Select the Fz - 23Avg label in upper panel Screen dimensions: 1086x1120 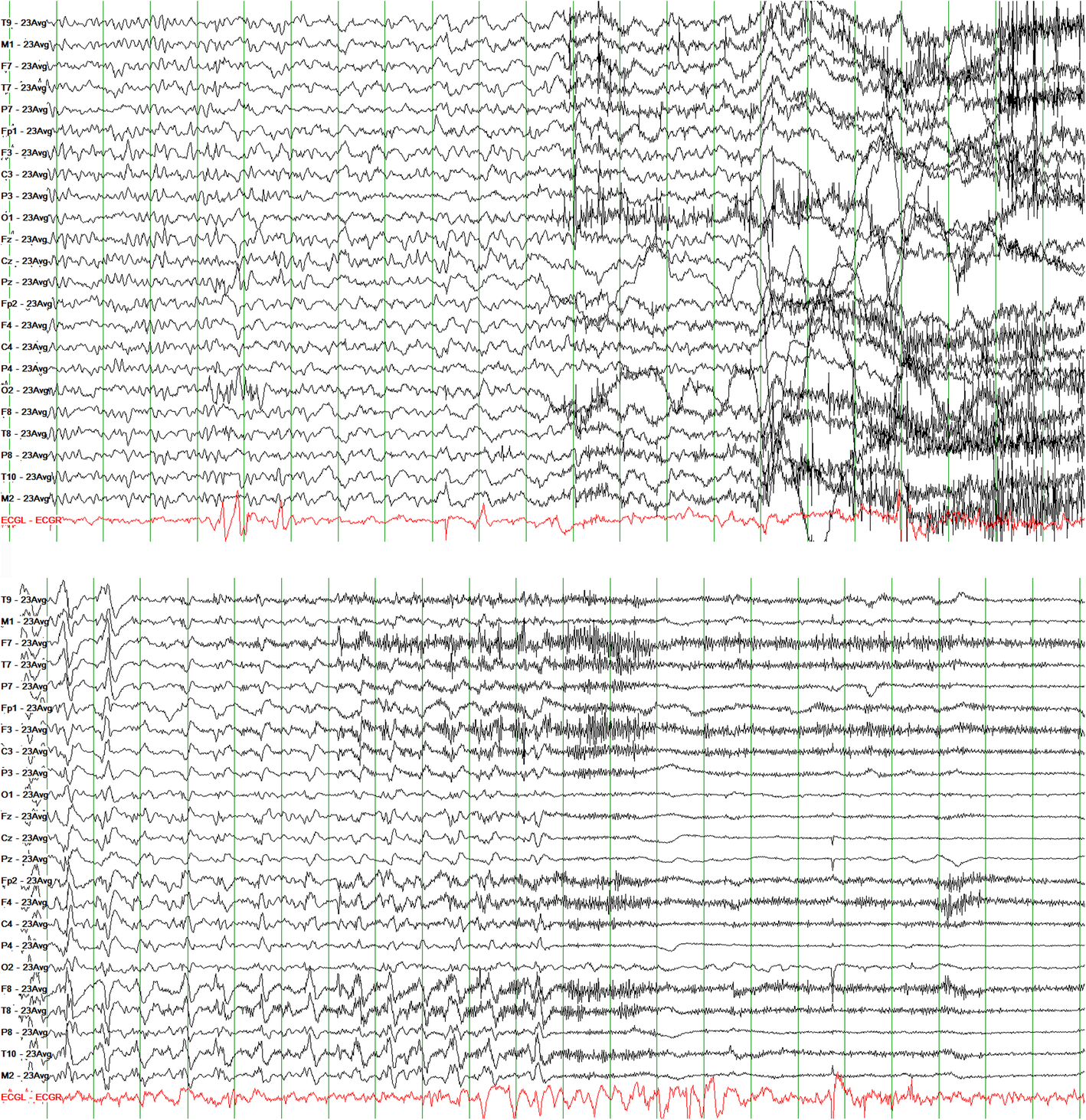point(25,240)
